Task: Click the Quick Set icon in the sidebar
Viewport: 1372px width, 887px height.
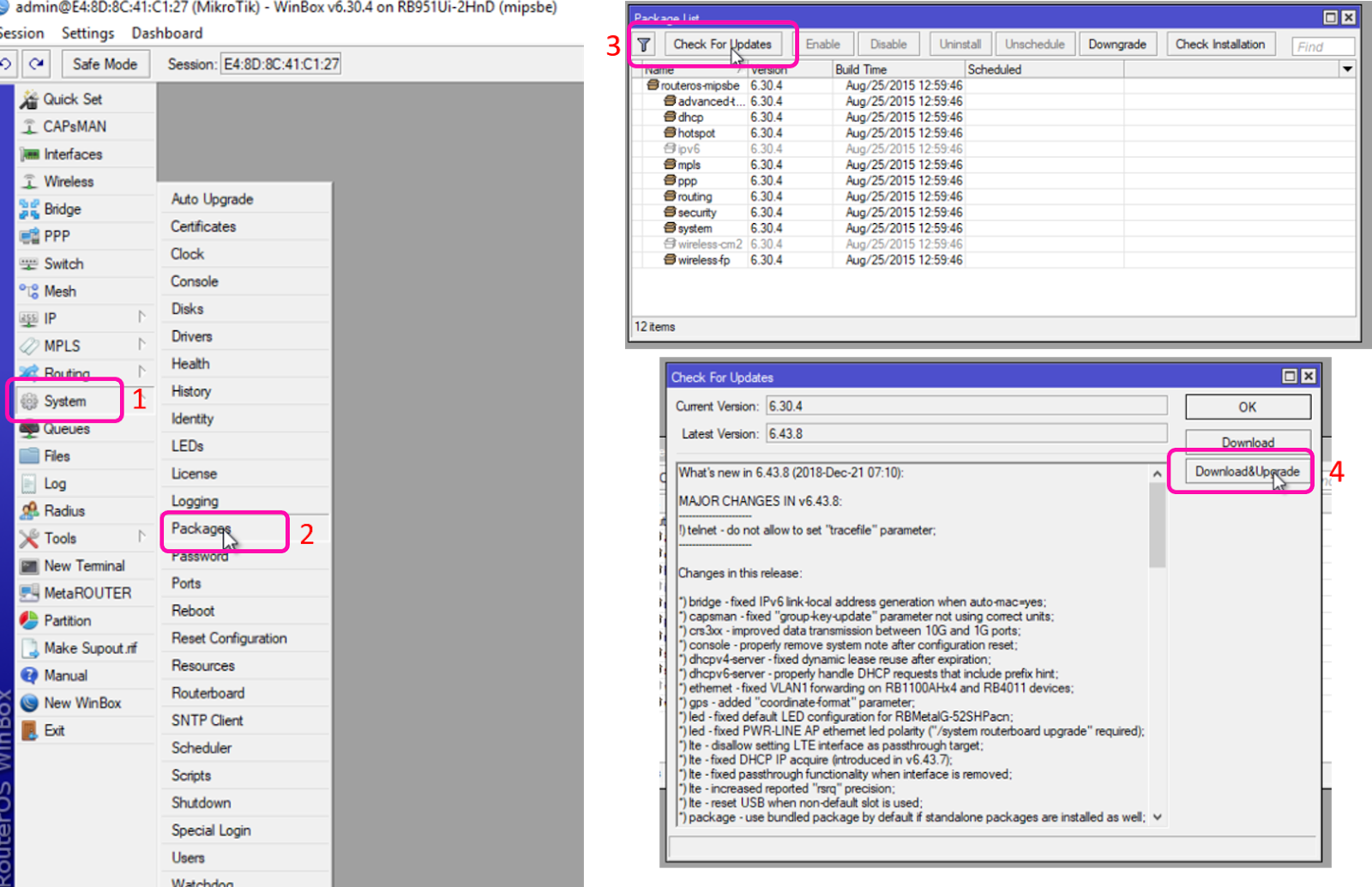Action: pos(29,100)
